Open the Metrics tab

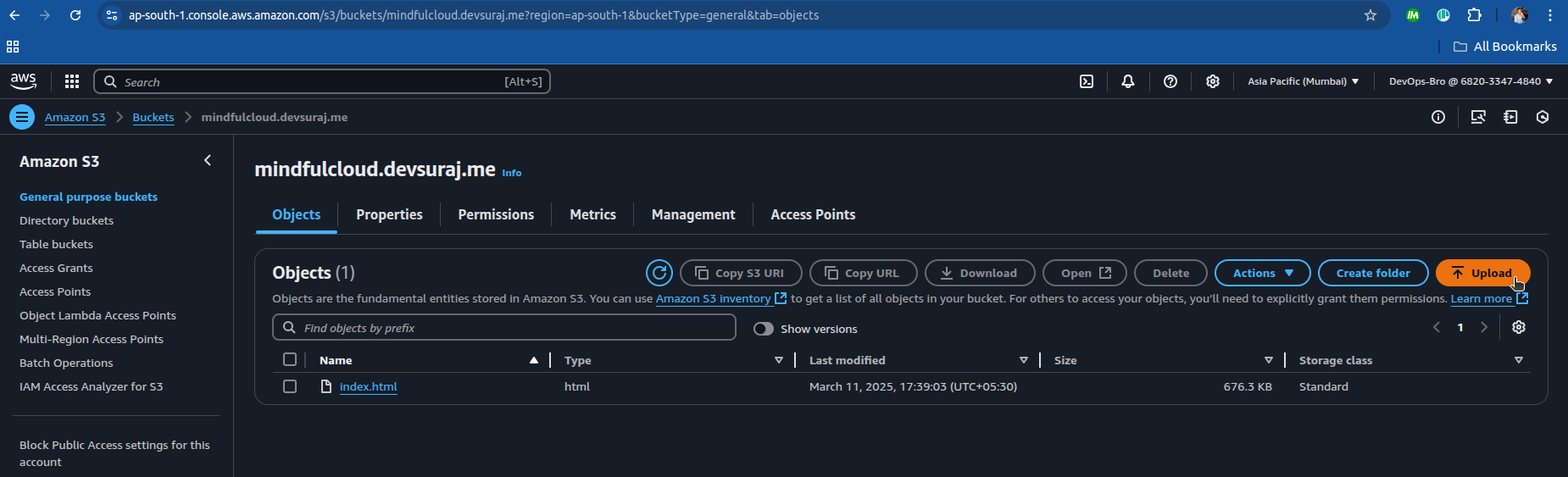592,214
